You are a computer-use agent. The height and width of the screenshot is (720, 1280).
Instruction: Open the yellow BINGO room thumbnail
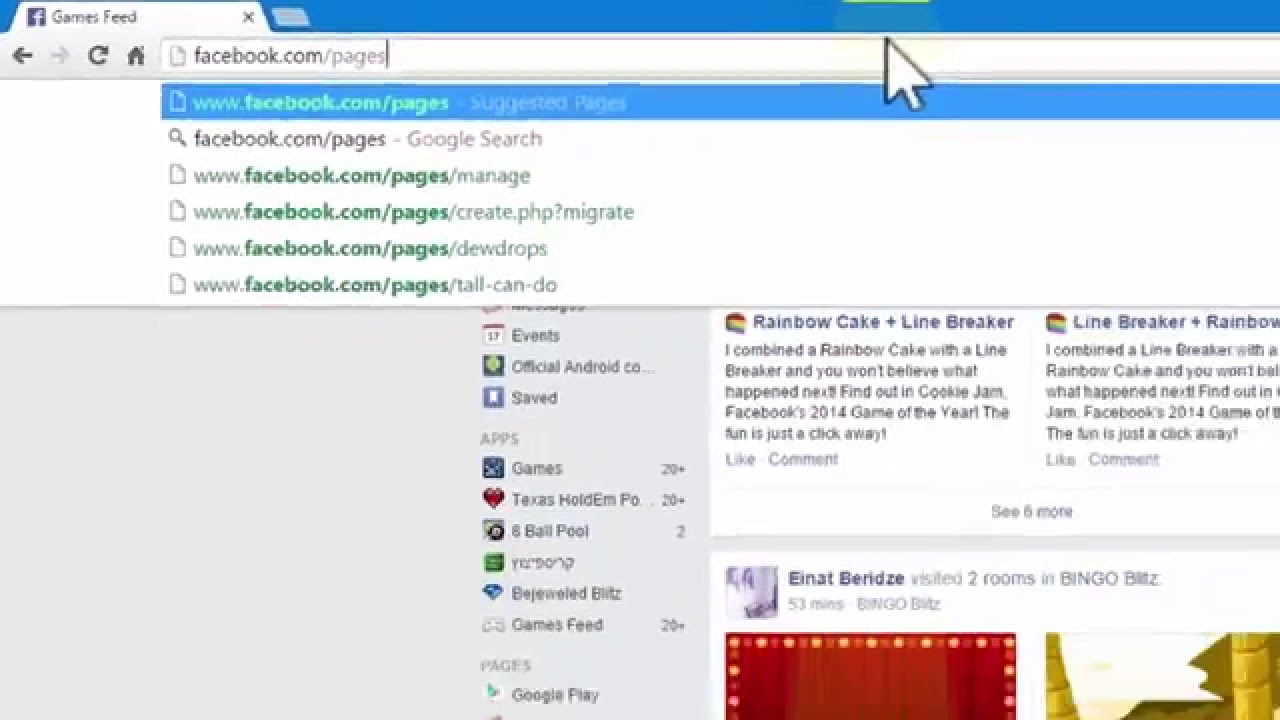[x=1162, y=676]
